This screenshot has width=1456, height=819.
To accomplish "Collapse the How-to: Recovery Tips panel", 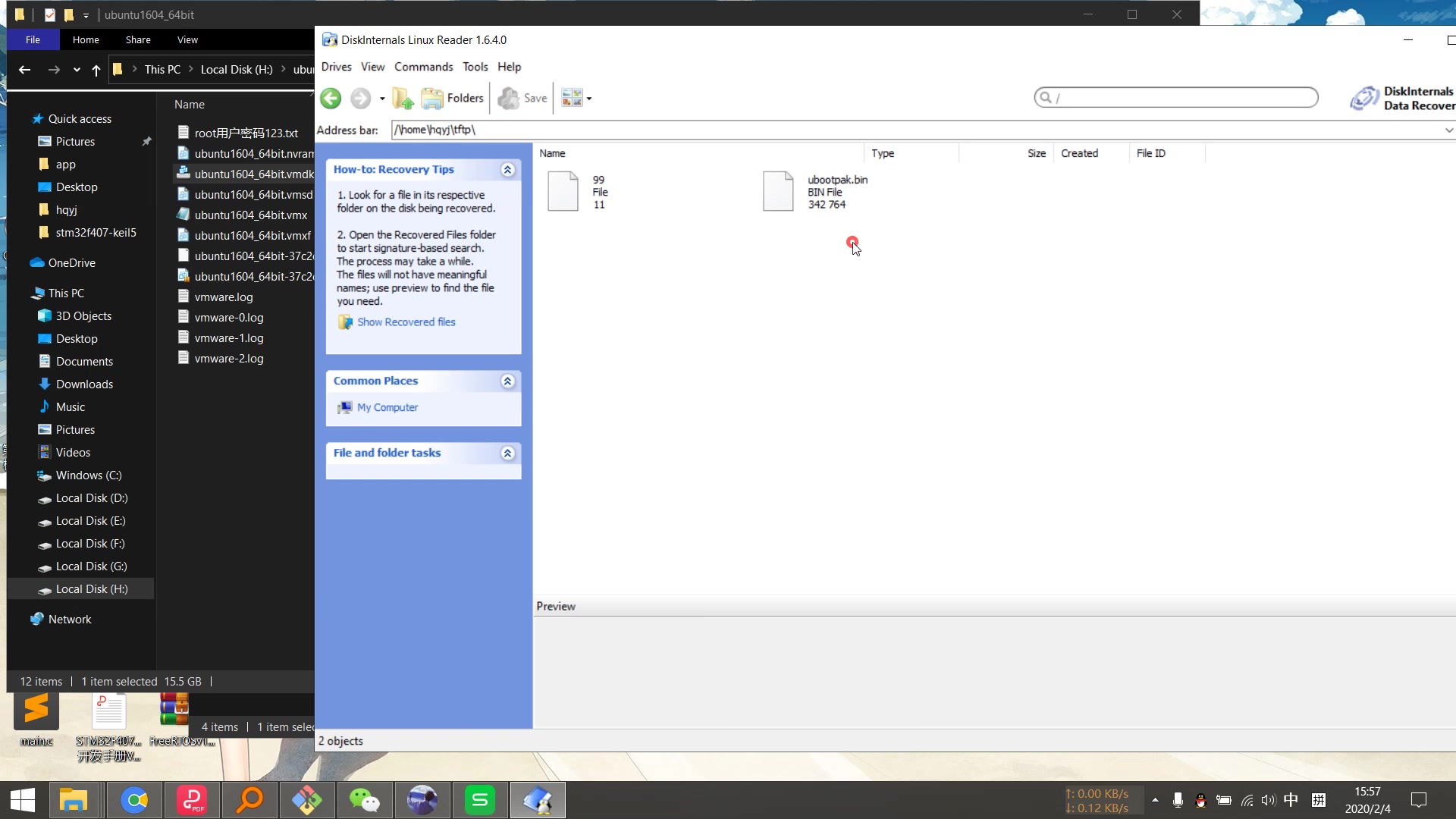I will pyautogui.click(x=507, y=170).
